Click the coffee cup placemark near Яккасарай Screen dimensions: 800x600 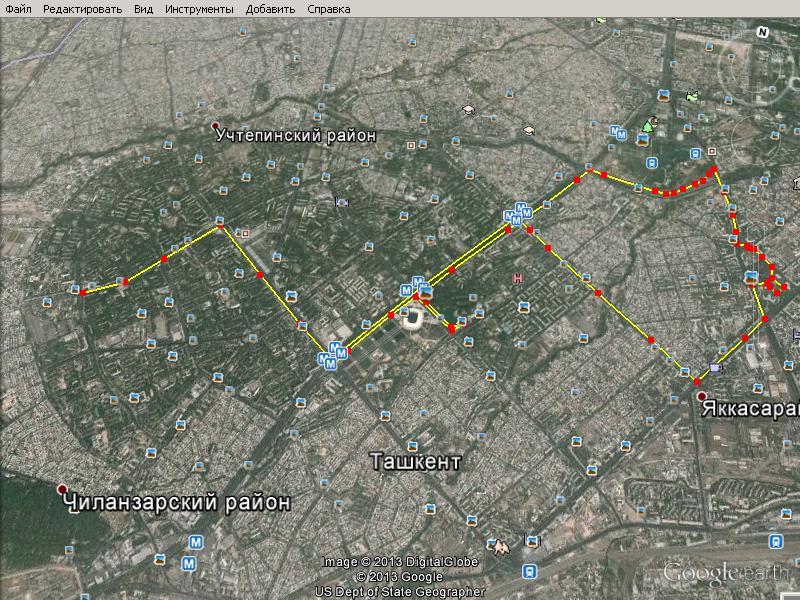(716, 367)
